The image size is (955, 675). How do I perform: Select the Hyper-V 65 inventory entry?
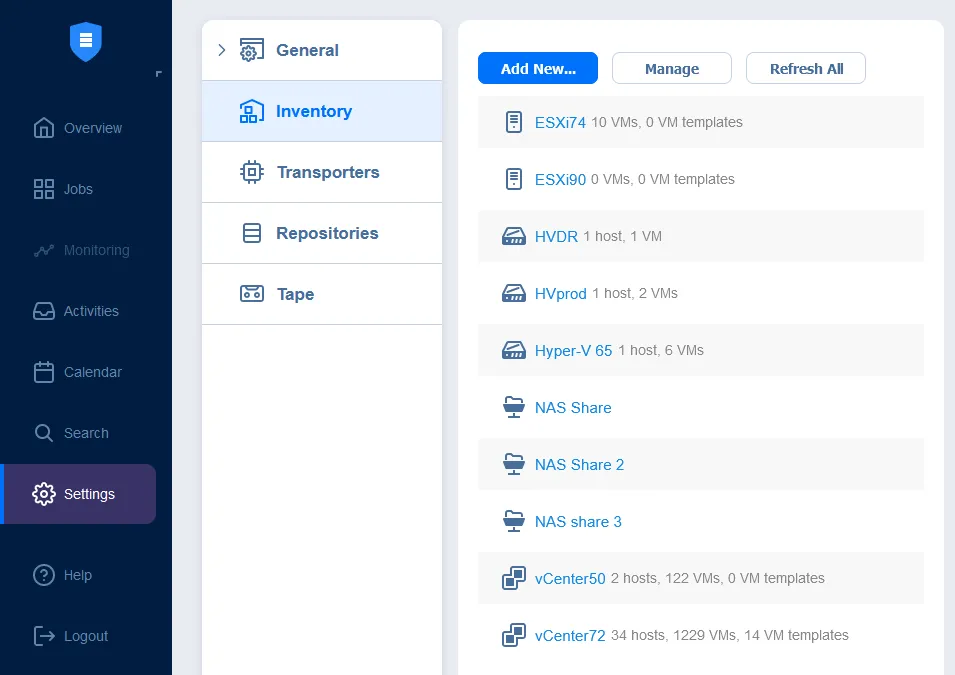click(x=573, y=351)
